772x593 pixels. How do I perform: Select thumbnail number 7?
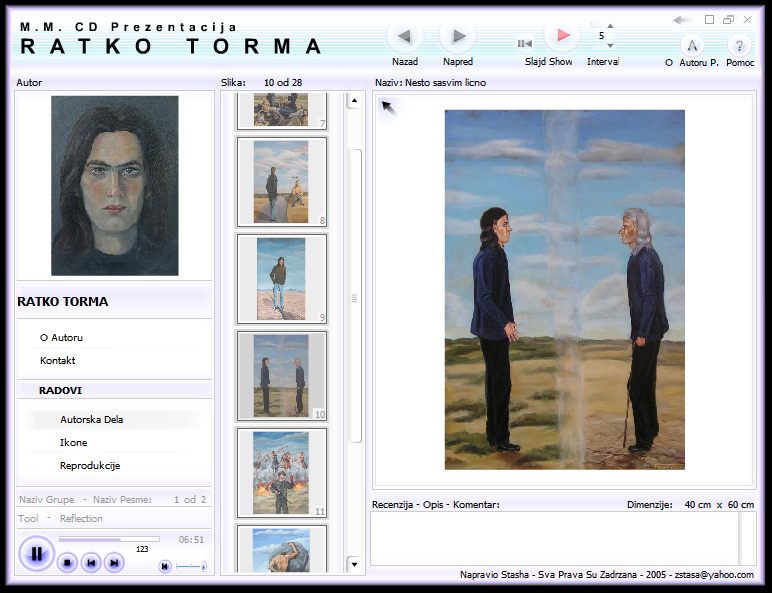pos(282,111)
